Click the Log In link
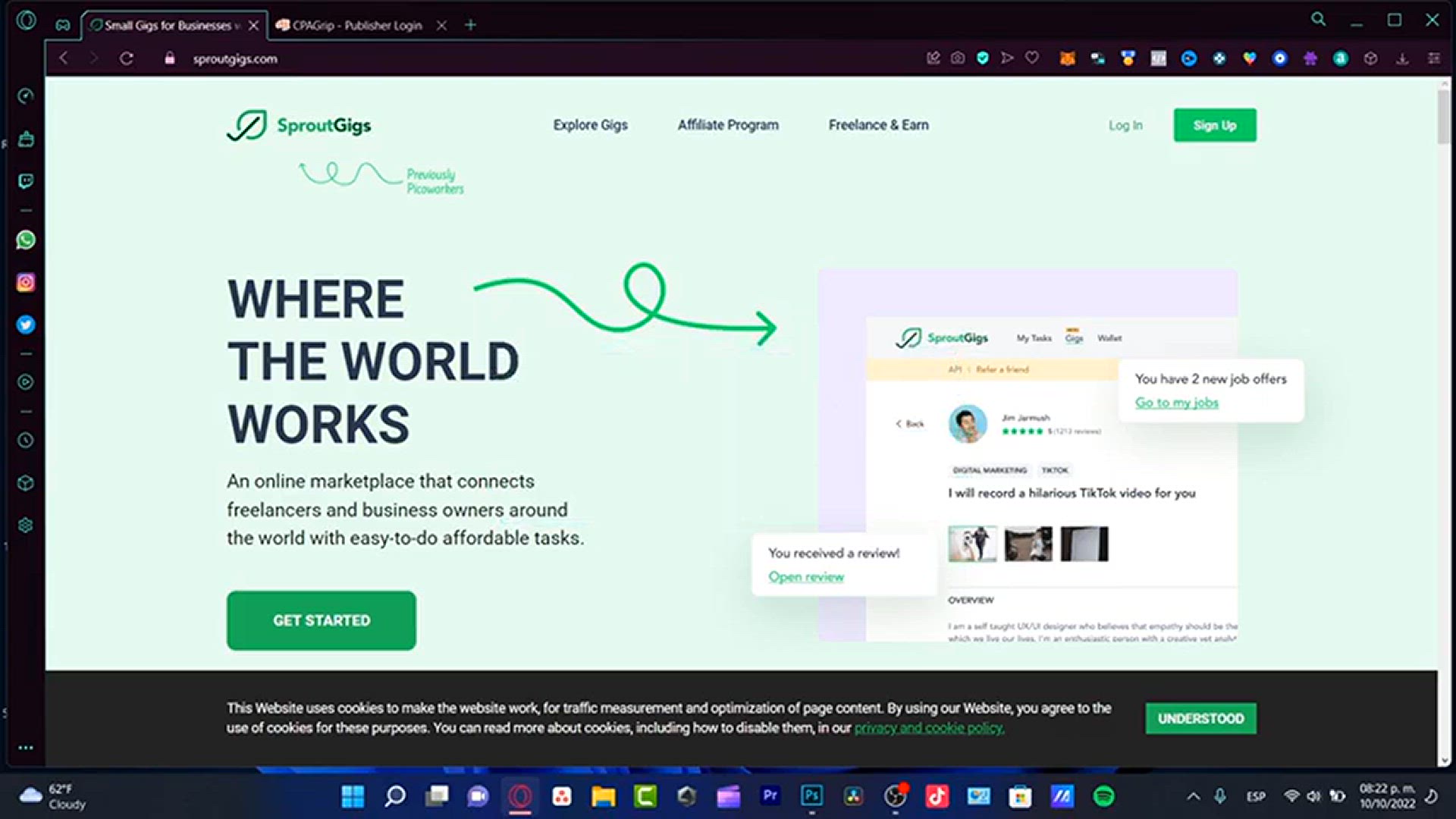 (1125, 125)
